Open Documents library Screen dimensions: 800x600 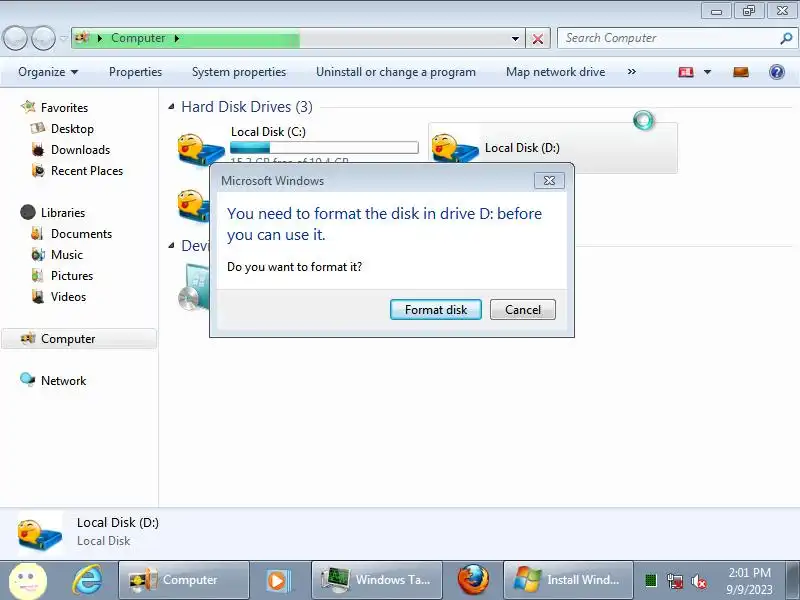pyautogui.click(x=81, y=234)
